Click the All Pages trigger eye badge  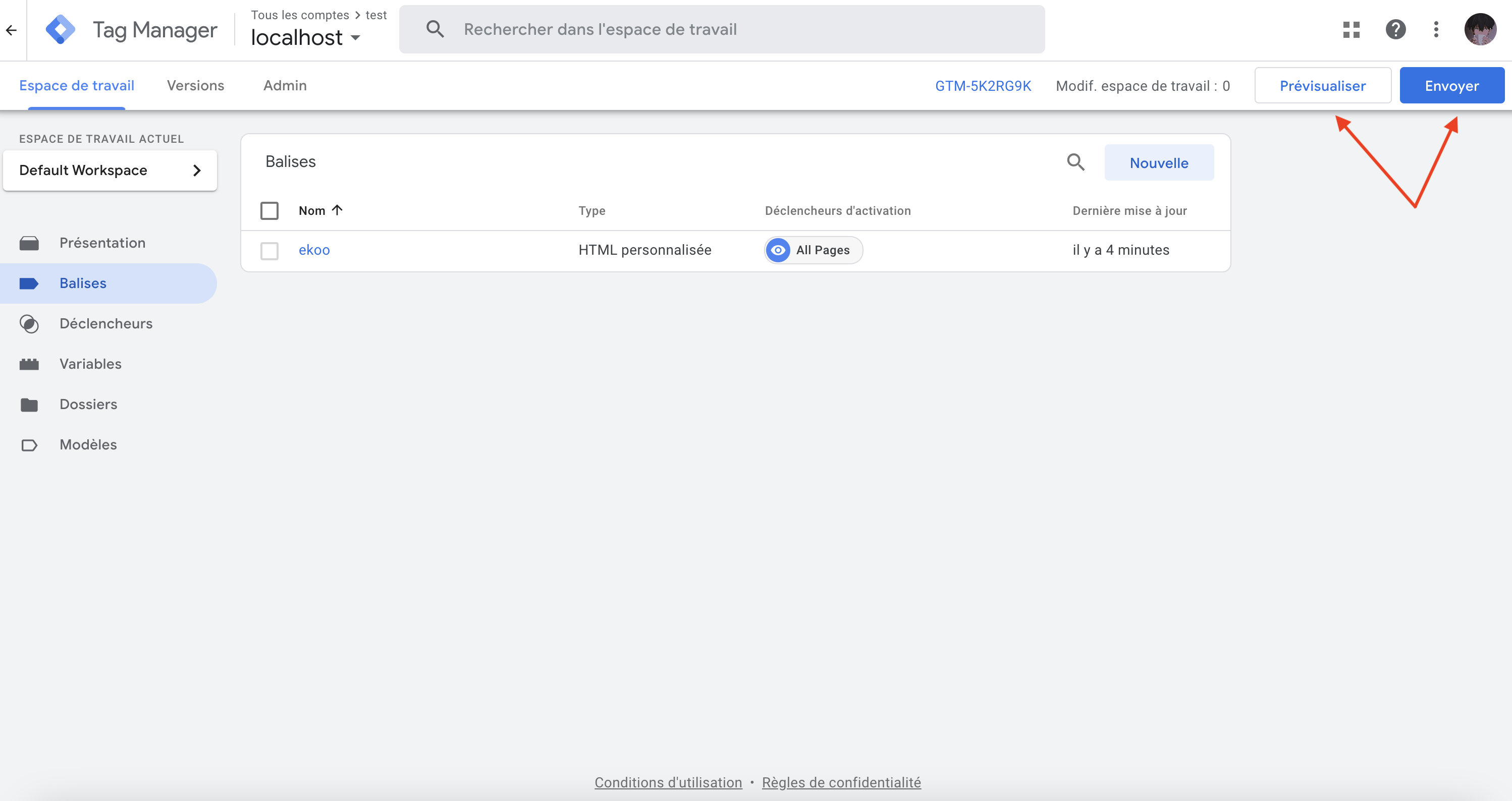coord(778,249)
